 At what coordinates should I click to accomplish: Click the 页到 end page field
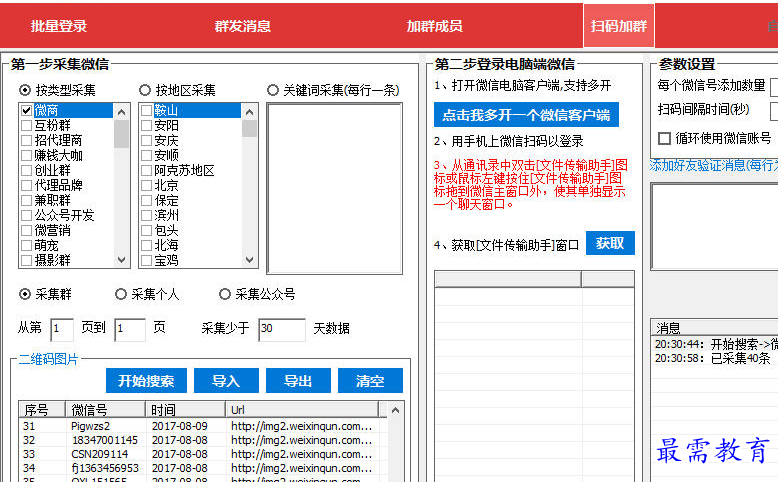click(x=130, y=329)
